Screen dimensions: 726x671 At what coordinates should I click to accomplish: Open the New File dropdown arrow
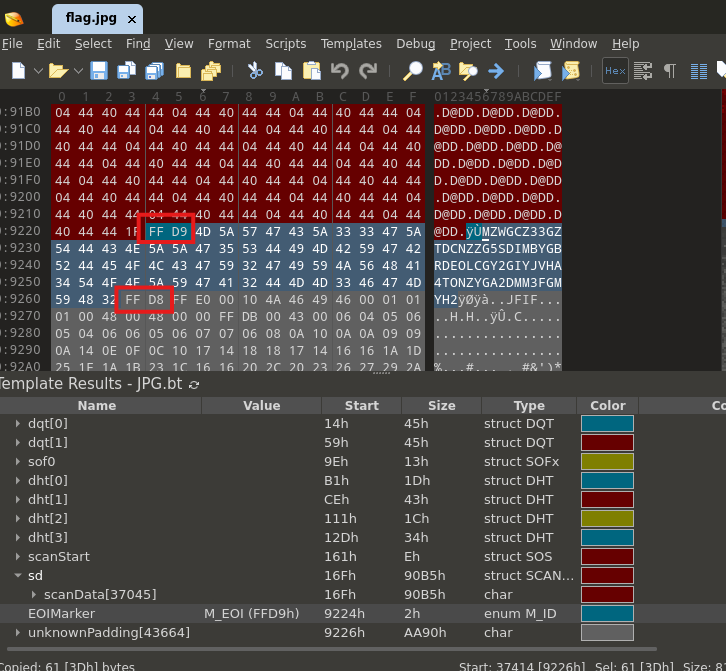[38, 71]
